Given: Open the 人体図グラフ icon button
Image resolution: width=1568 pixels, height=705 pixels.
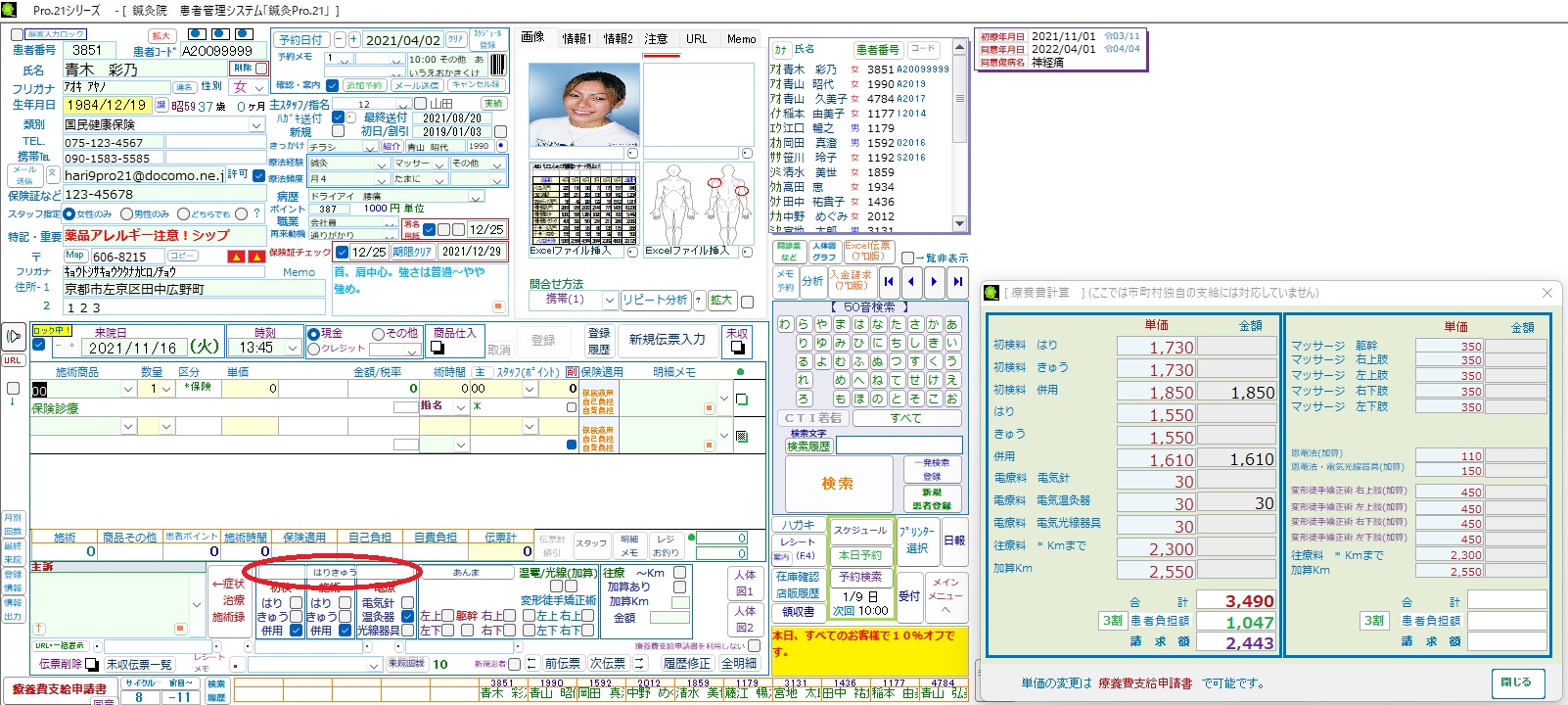Looking at the screenshot, I should tap(824, 252).
